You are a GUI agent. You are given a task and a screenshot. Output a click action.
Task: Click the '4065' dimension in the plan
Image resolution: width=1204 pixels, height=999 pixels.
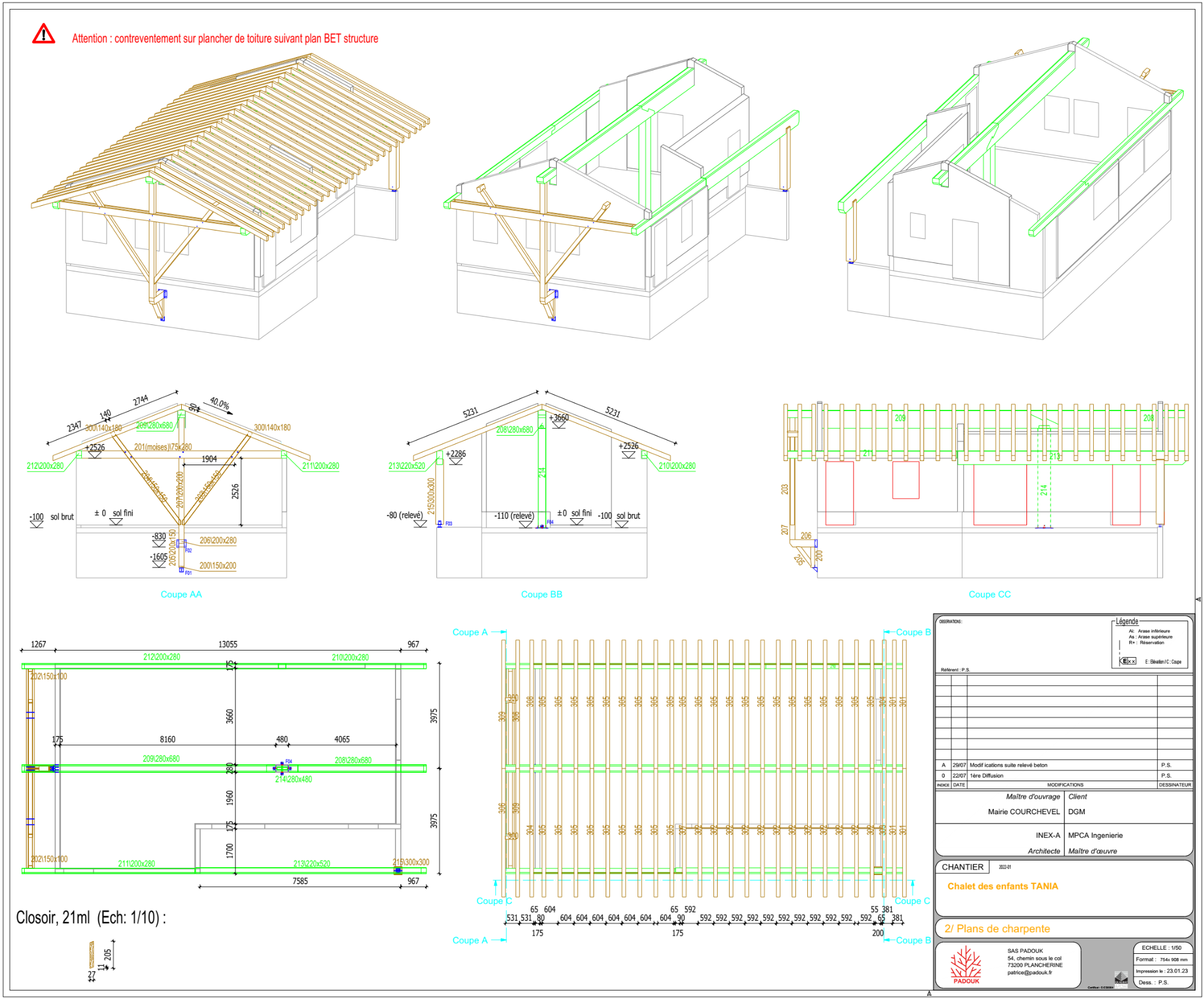point(342,740)
